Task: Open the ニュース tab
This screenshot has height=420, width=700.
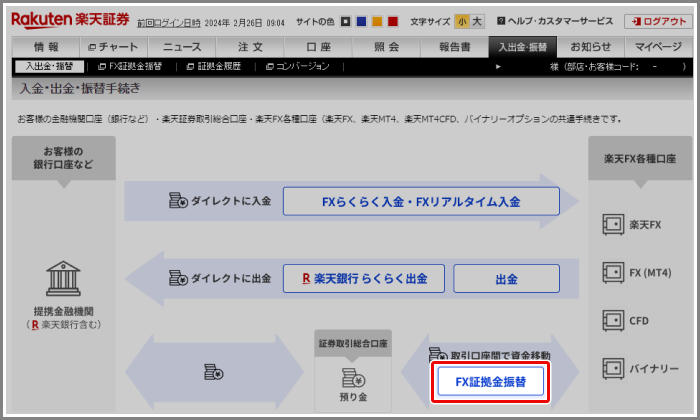Action: pos(182,47)
